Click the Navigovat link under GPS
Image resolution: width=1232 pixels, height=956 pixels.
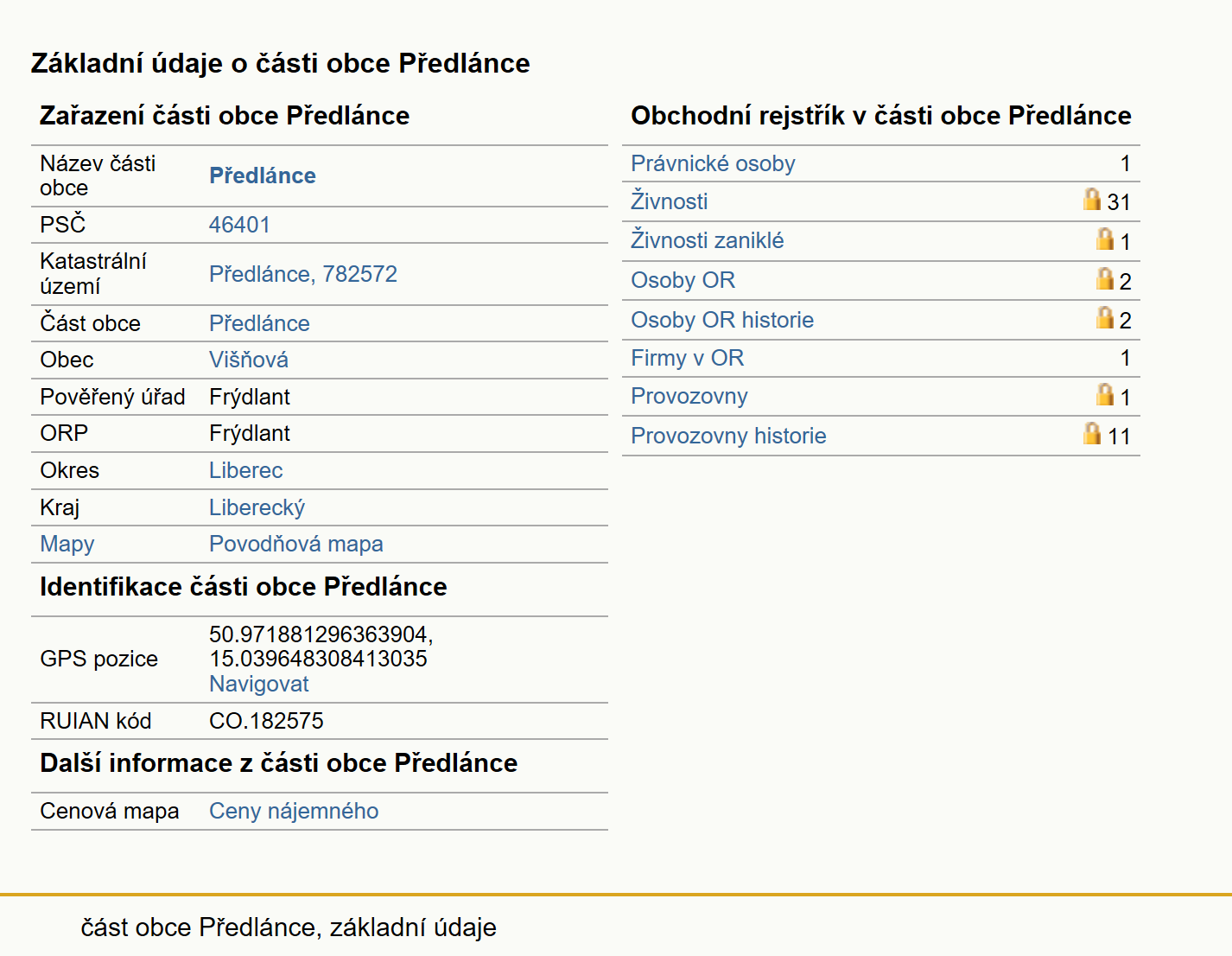pos(259,684)
